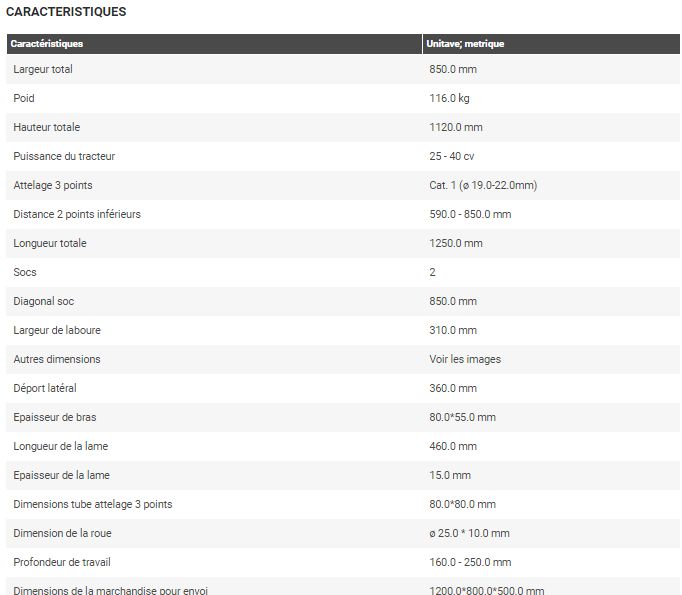
Task: Select the Profondeur de travail row label
Action: click(63, 562)
